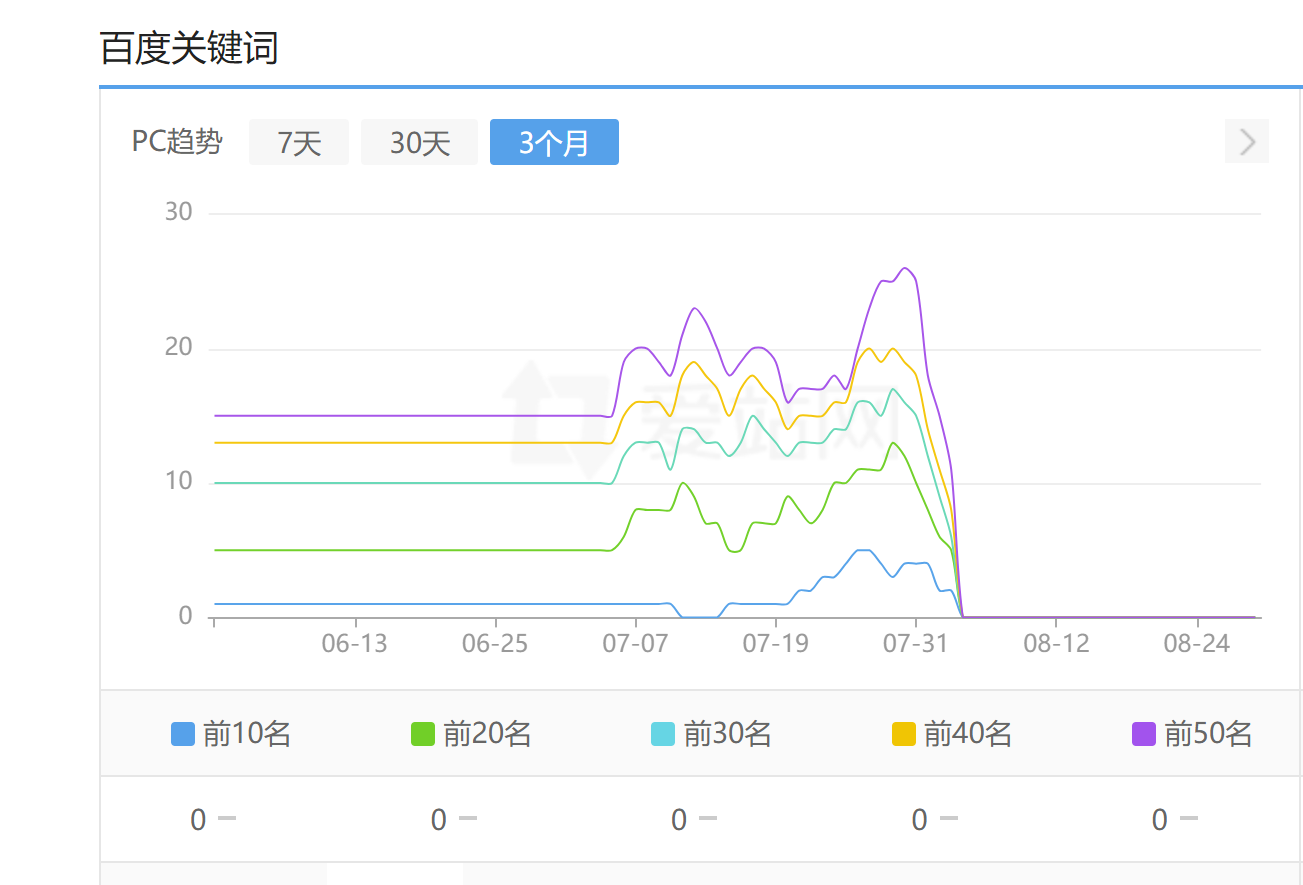Click the yellow 前40名 color swatch
1303x885 pixels.
904,734
